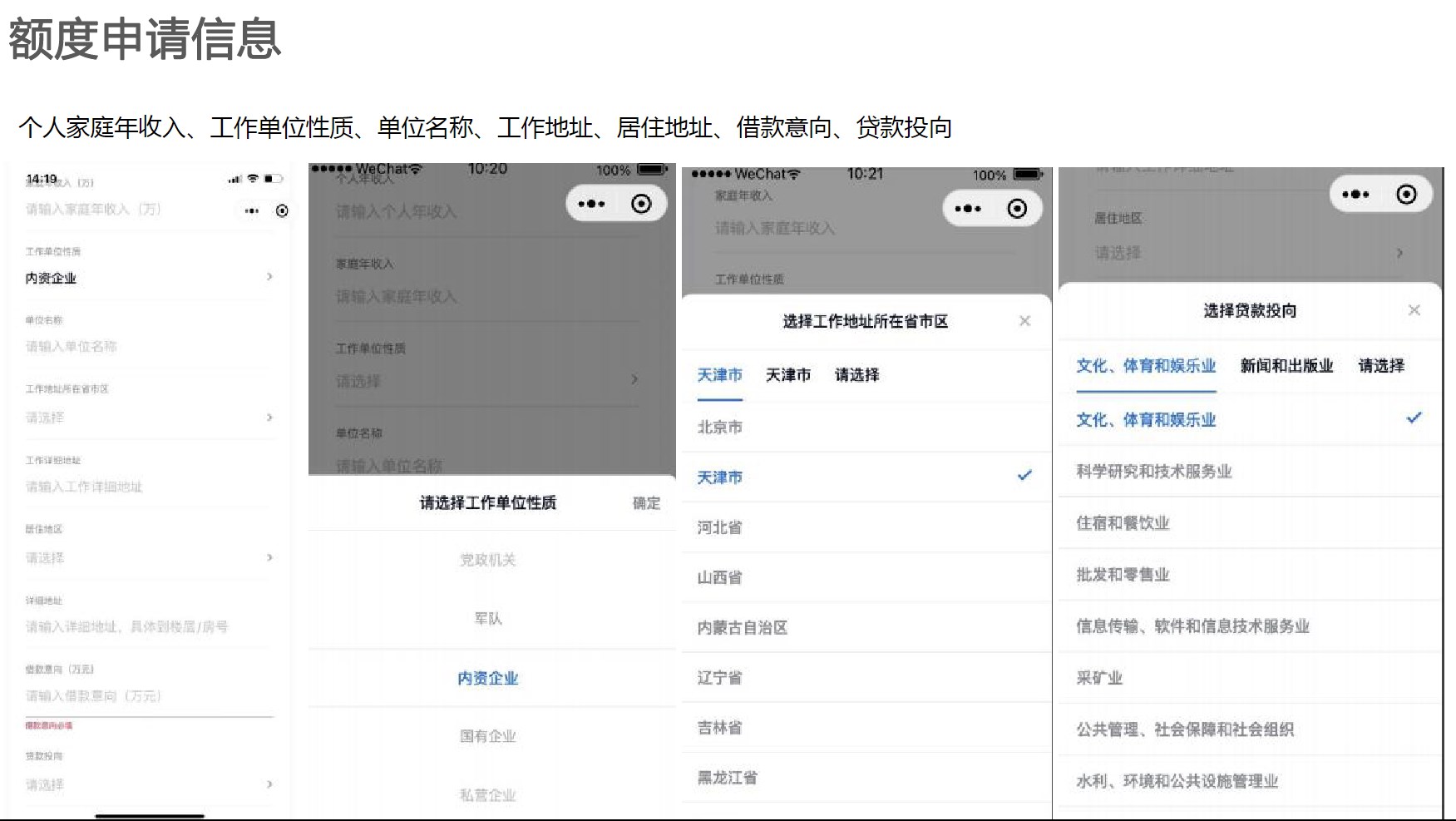Image resolution: width=1456 pixels, height=821 pixels.
Task: Expand 工作地址所在省市区 selector in first screen
Action: [x=150, y=418]
